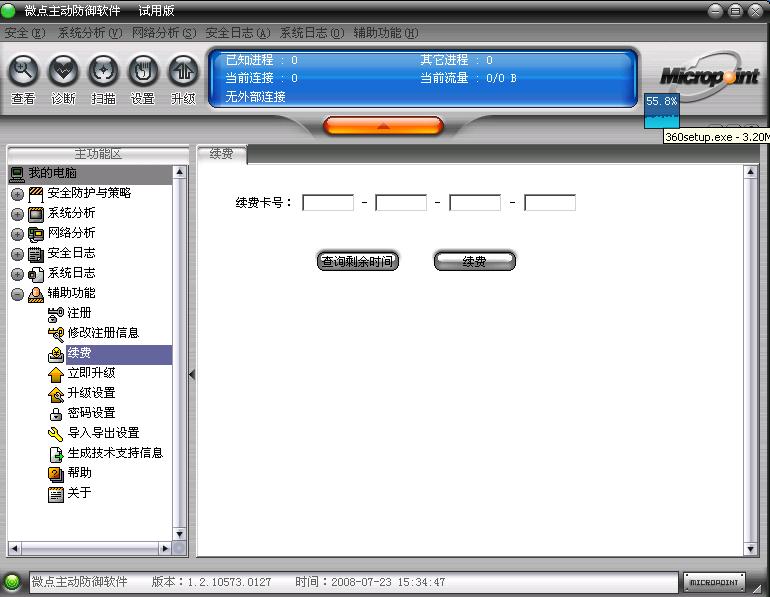Image resolution: width=770 pixels, height=597 pixels.
Task: Click the 55.8% download progress widget
Action: coord(662,110)
